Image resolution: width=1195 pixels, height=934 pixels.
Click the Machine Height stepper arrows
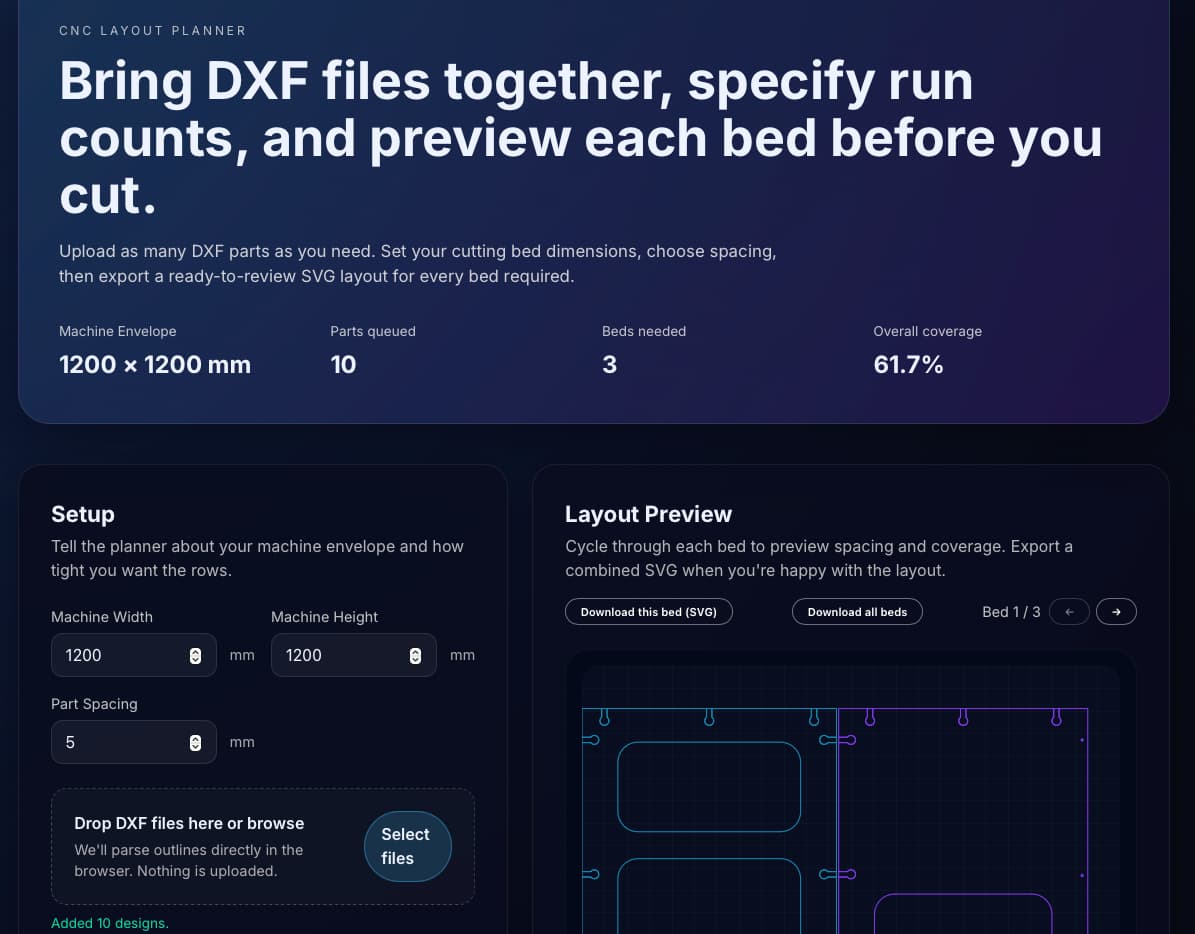point(415,656)
